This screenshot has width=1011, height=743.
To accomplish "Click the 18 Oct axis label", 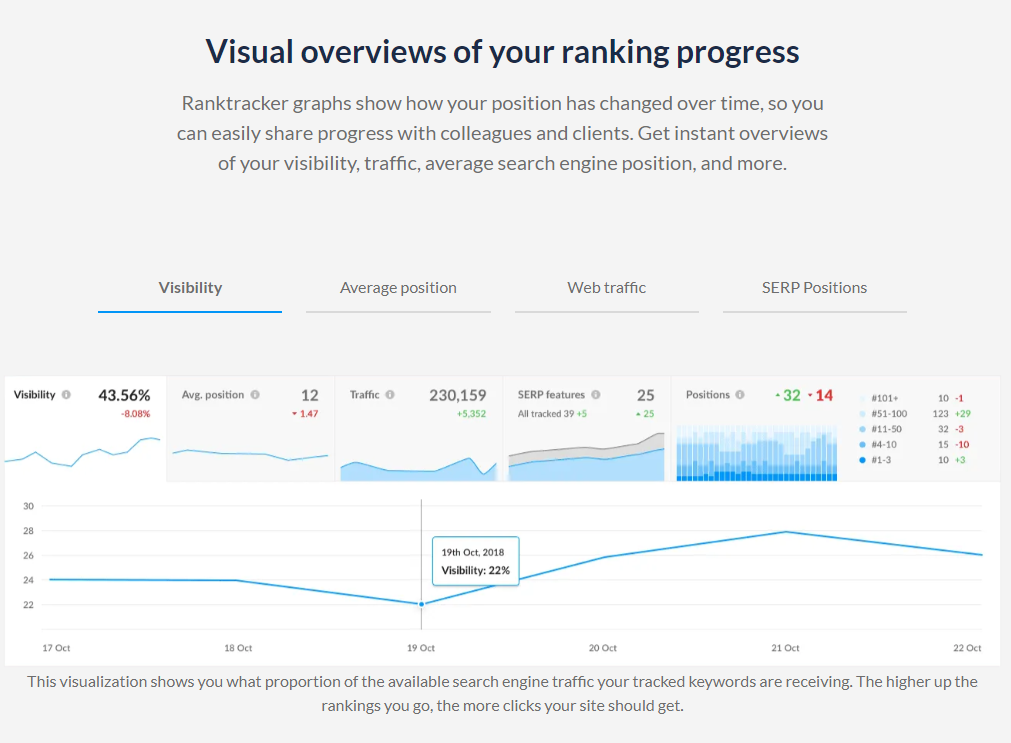I will 238,648.
